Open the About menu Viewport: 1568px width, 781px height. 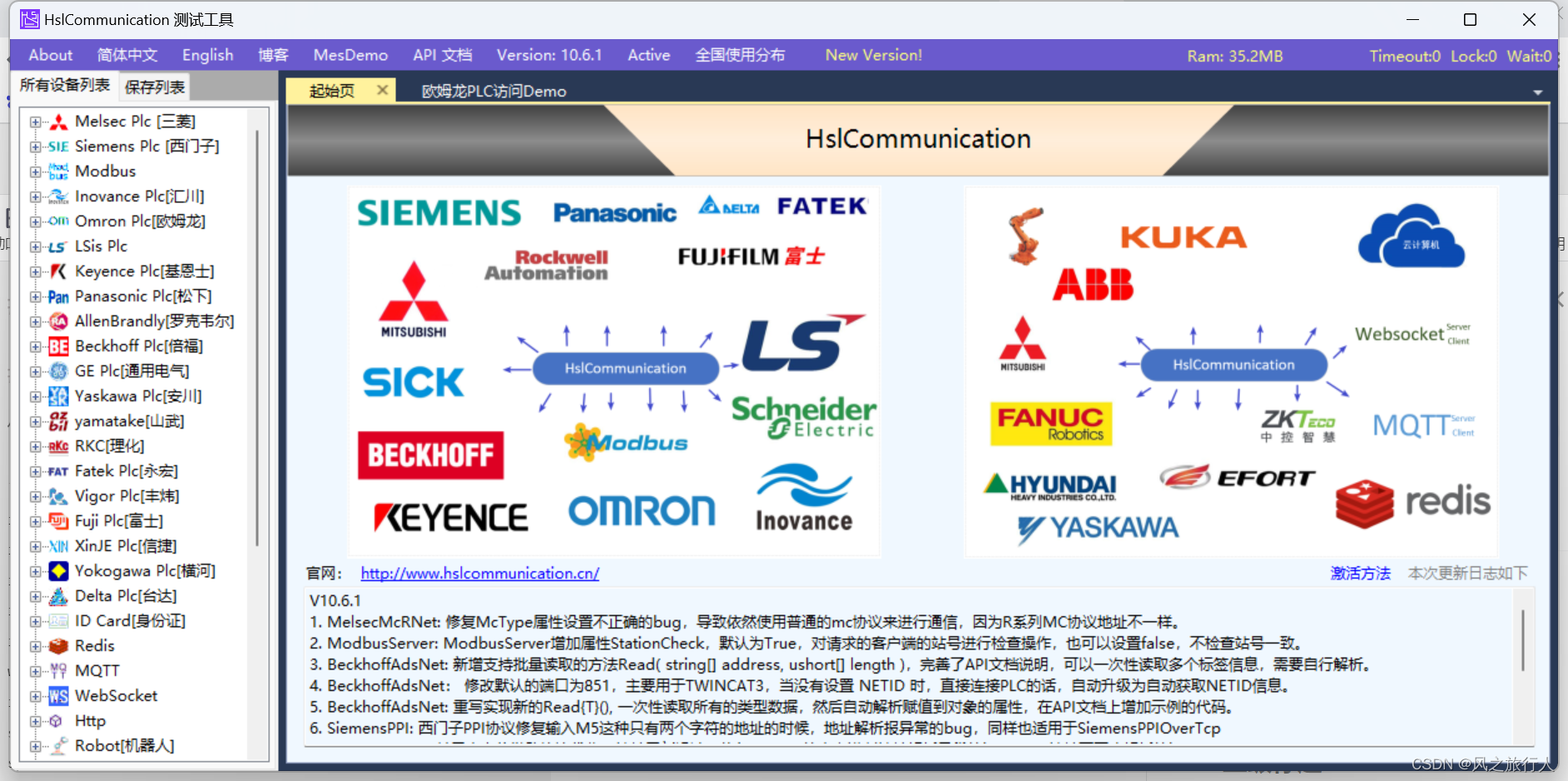[x=51, y=55]
